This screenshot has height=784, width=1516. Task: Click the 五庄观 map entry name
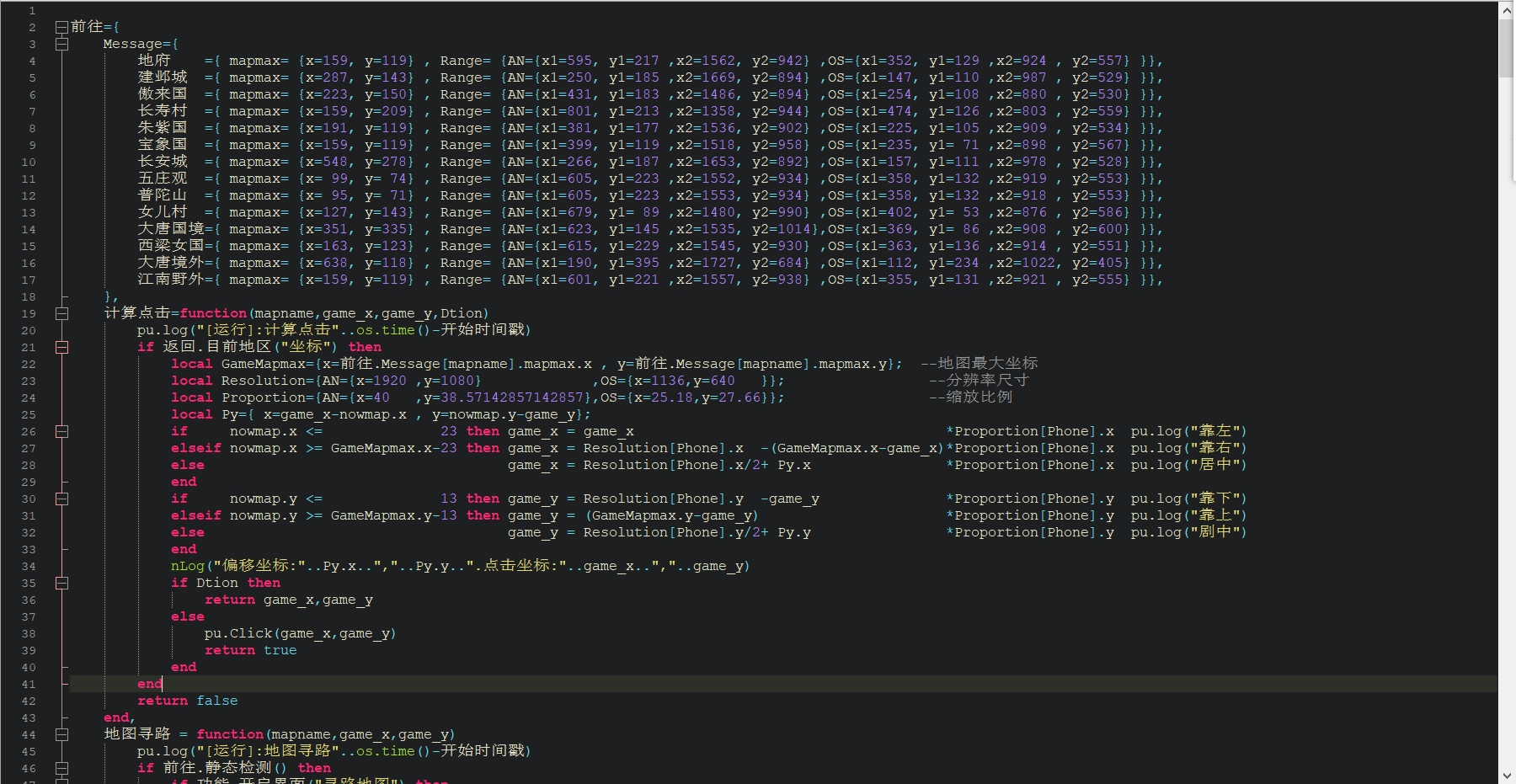pyautogui.click(x=163, y=179)
